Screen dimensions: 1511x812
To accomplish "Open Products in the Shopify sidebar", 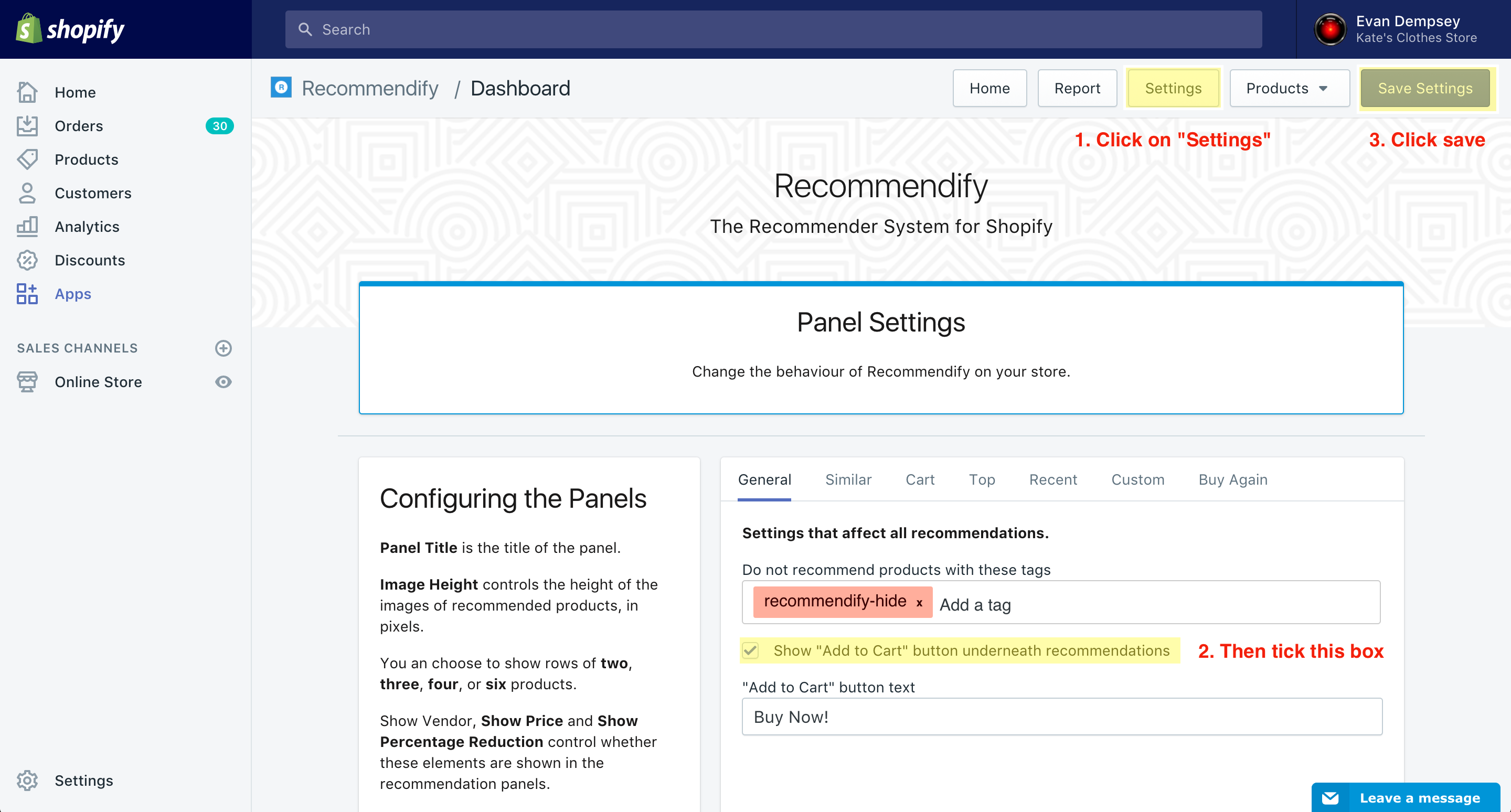I will [x=86, y=159].
